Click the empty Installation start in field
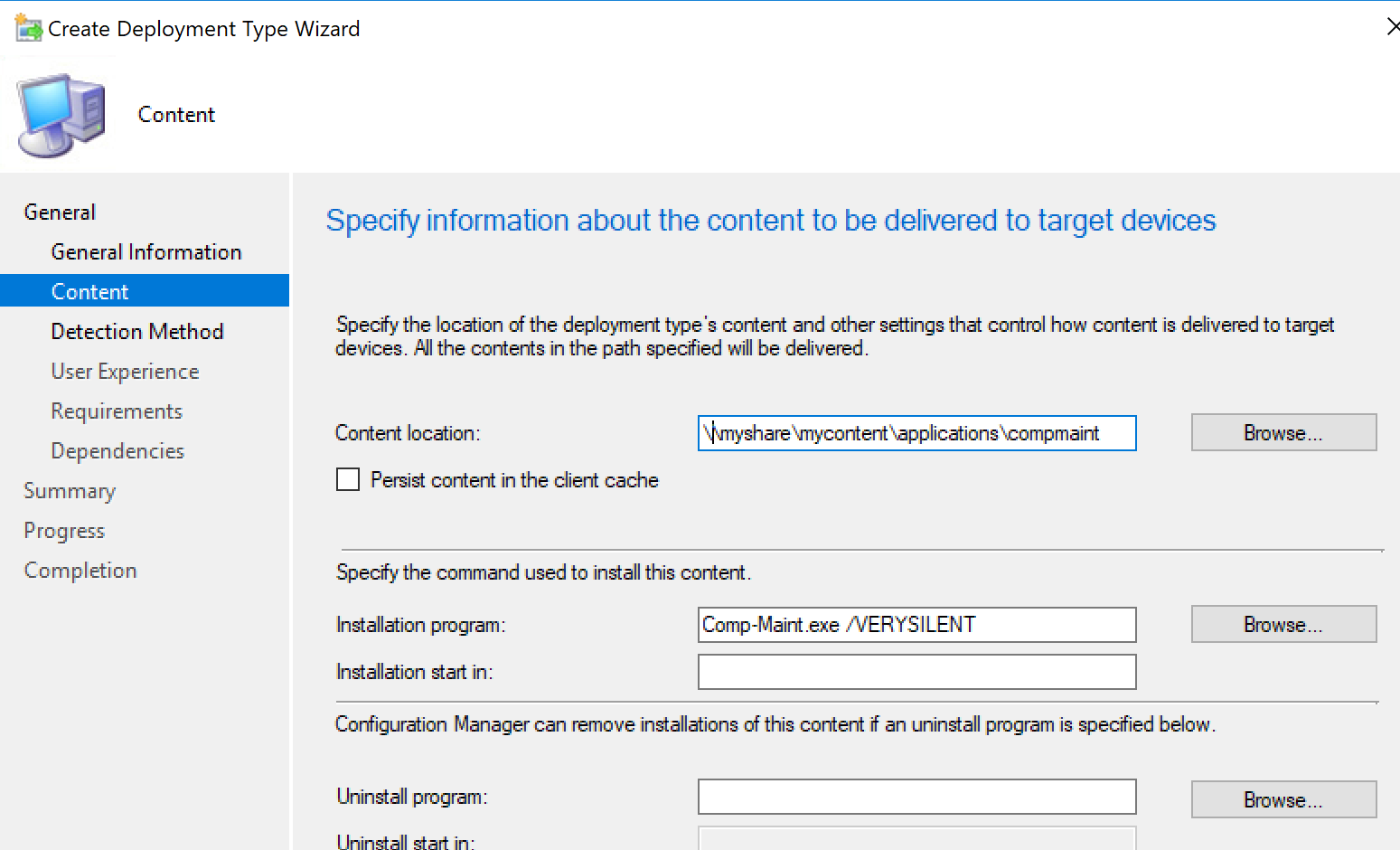The height and width of the screenshot is (850, 1400). tap(916, 672)
